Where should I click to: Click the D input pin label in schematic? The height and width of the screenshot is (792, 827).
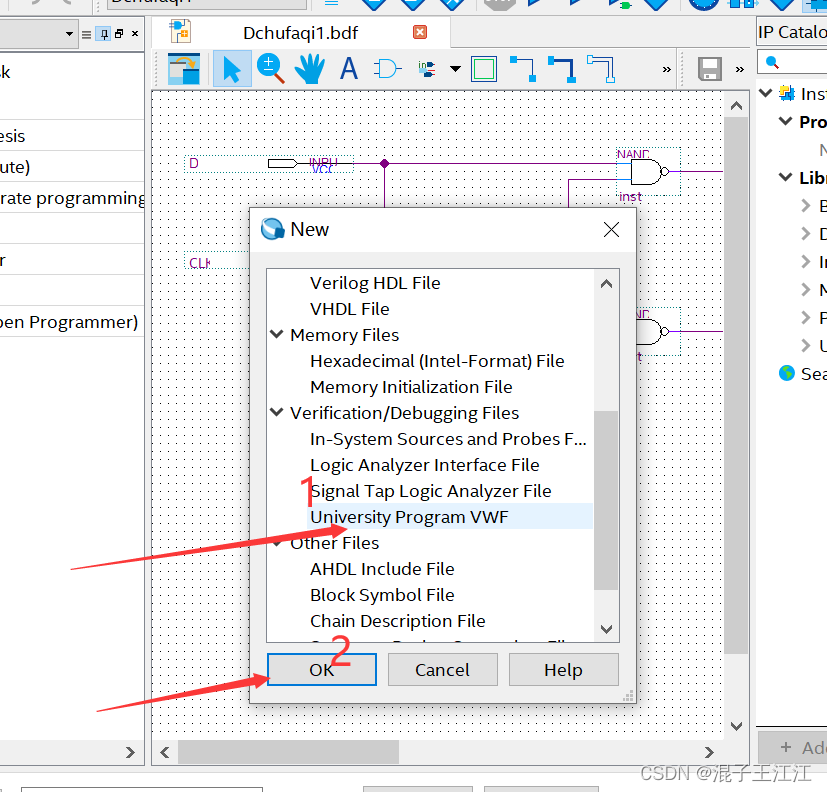[x=194, y=163]
